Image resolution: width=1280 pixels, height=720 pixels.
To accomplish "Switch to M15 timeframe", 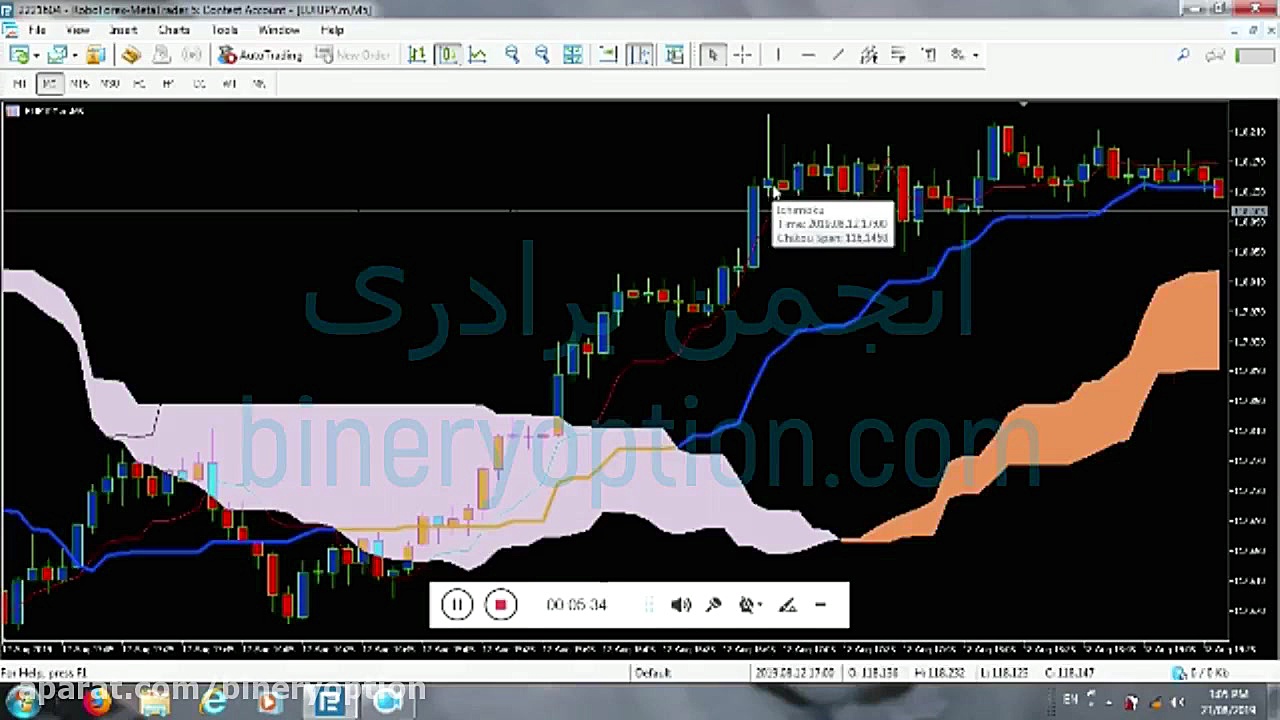I will pyautogui.click(x=79, y=84).
